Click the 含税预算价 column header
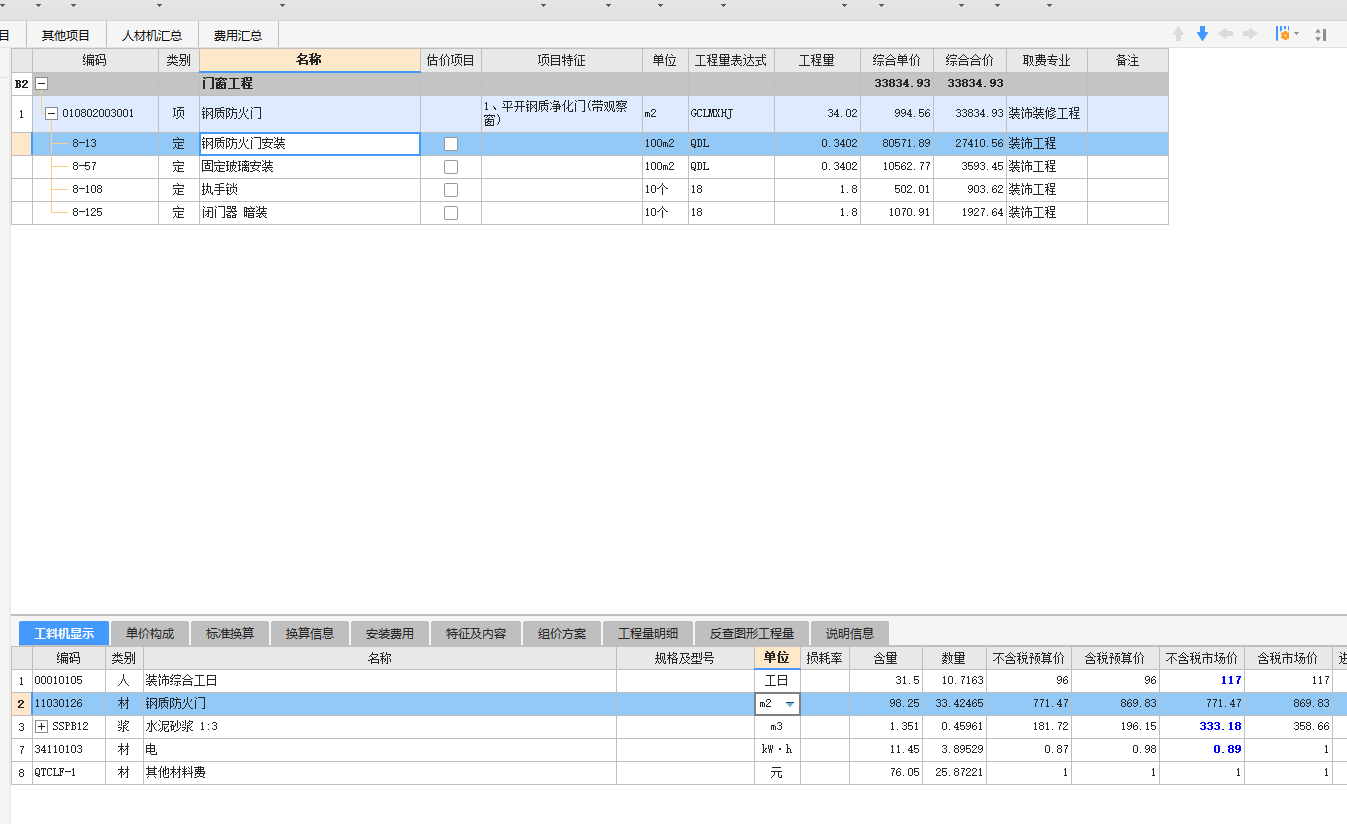 1115,658
